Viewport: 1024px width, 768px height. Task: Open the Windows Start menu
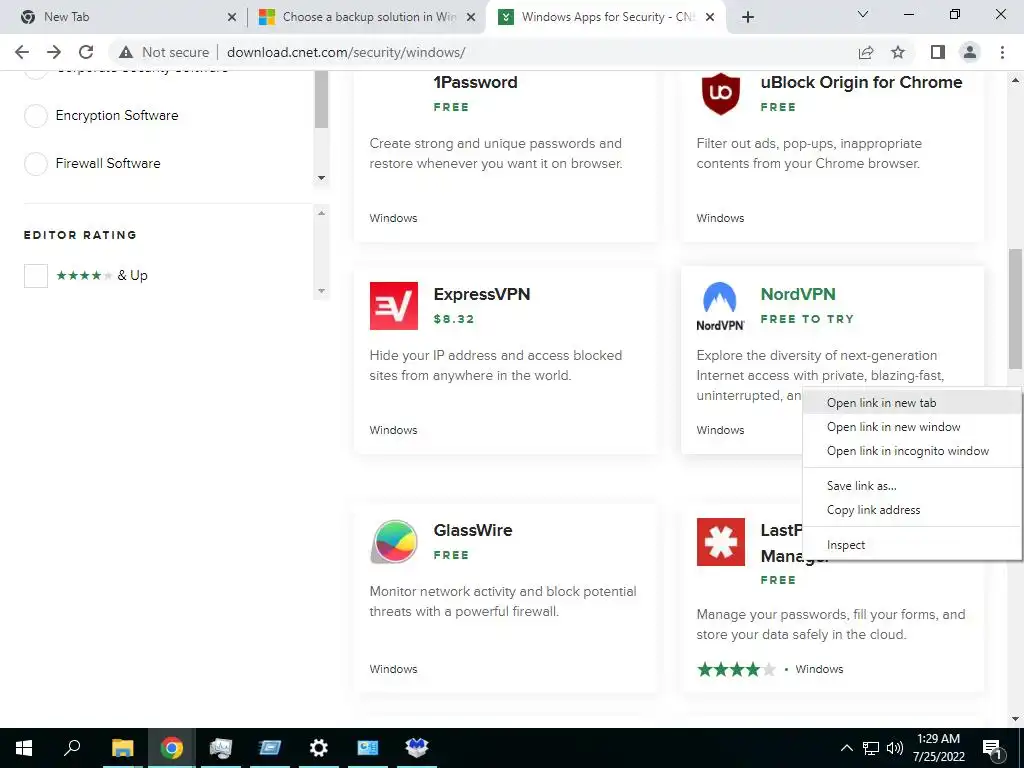click(x=24, y=748)
